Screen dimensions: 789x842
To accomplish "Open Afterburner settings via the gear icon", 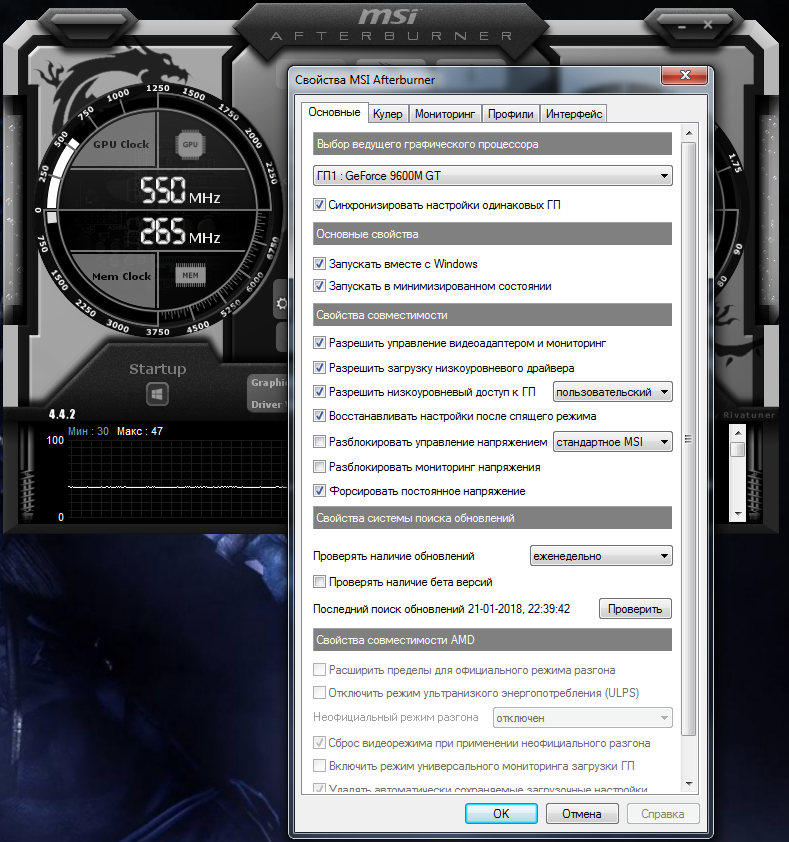I will click(x=281, y=304).
